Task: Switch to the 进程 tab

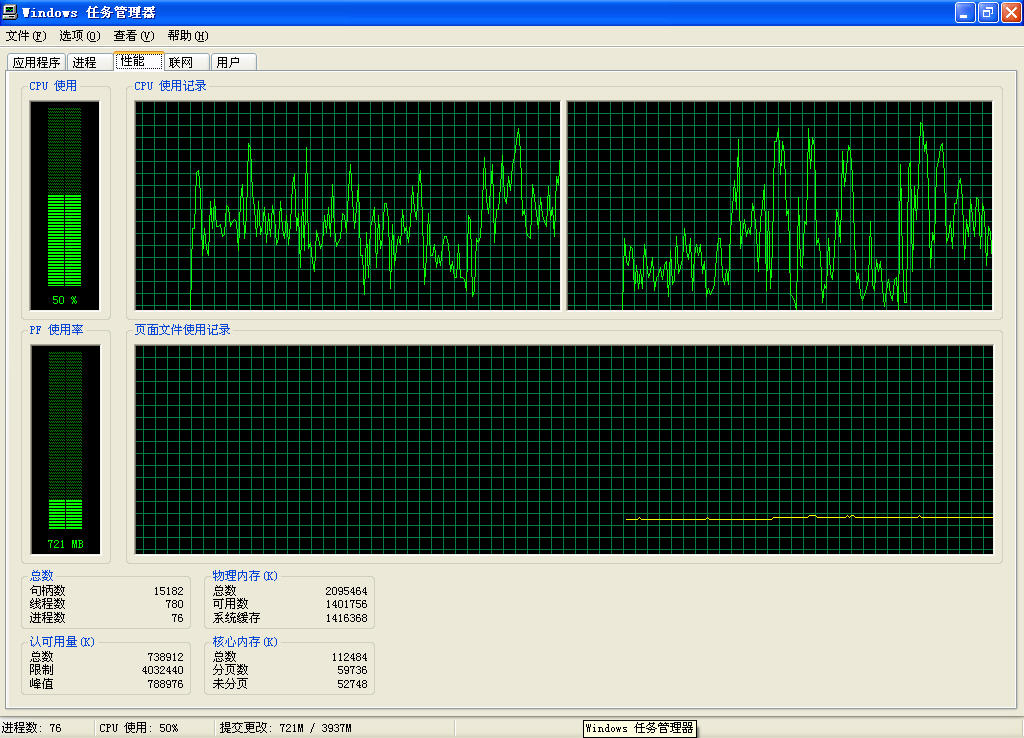Action: click(x=85, y=62)
